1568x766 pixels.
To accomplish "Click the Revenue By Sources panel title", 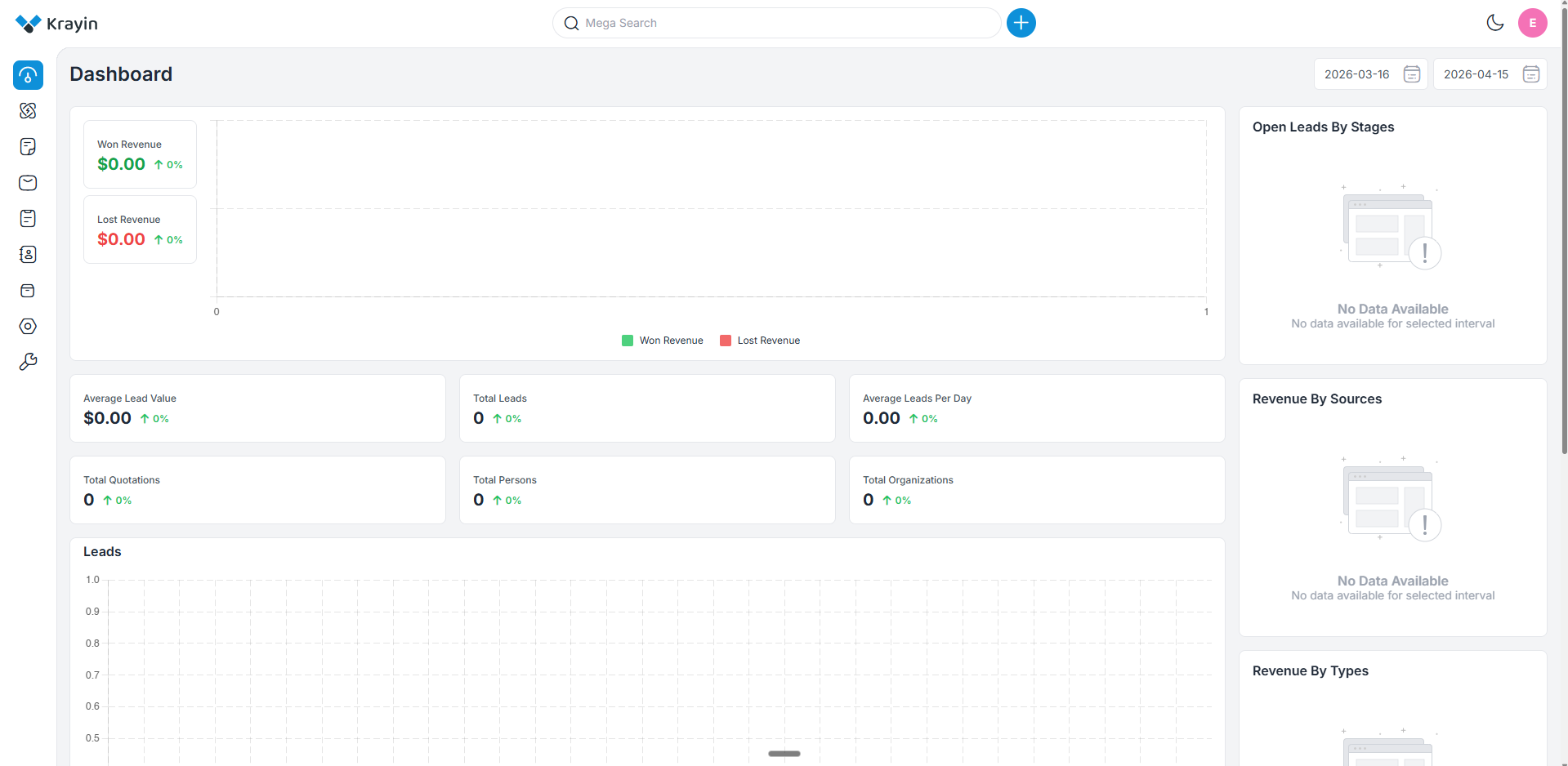I will pos(1316,399).
